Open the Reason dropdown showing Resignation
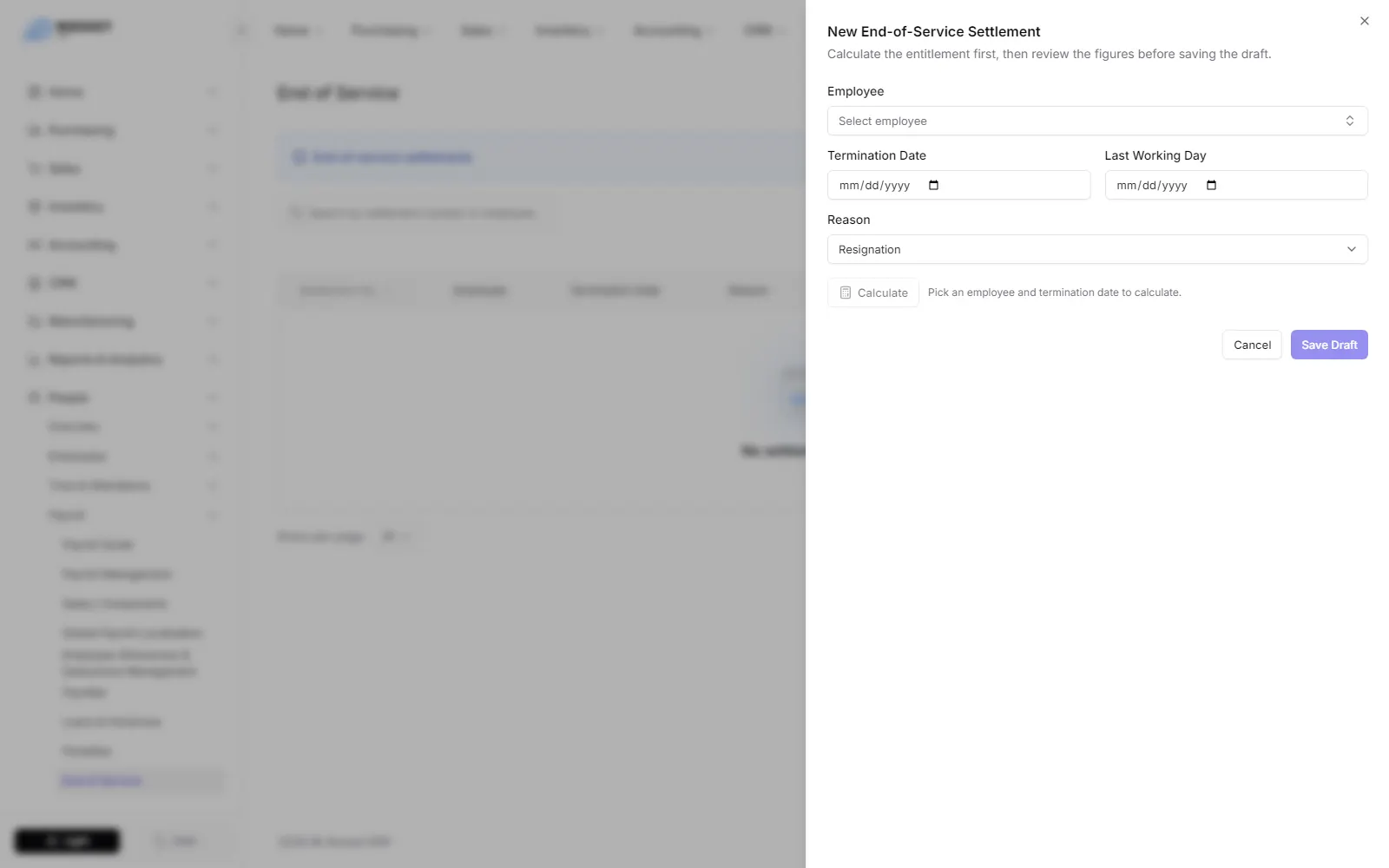The width and height of the screenshot is (1389, 868). tap(1097, 249)
